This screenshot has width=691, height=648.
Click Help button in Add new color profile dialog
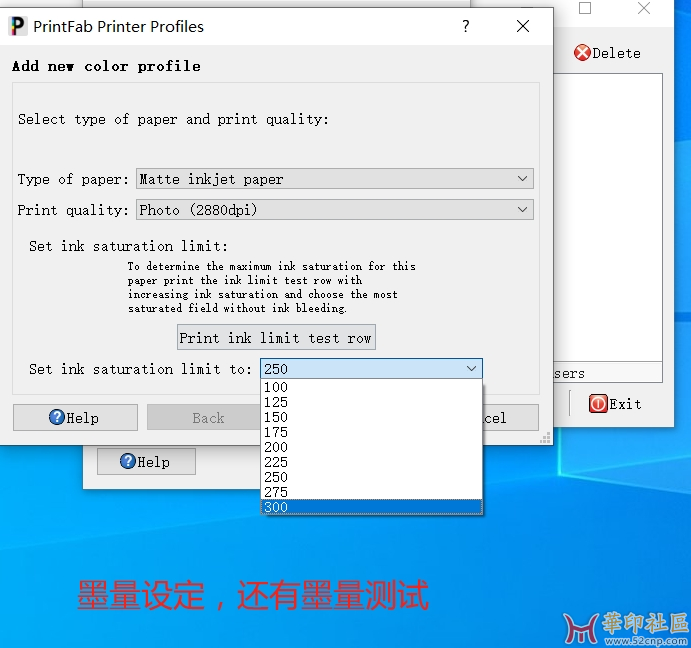tap(75, 417)
